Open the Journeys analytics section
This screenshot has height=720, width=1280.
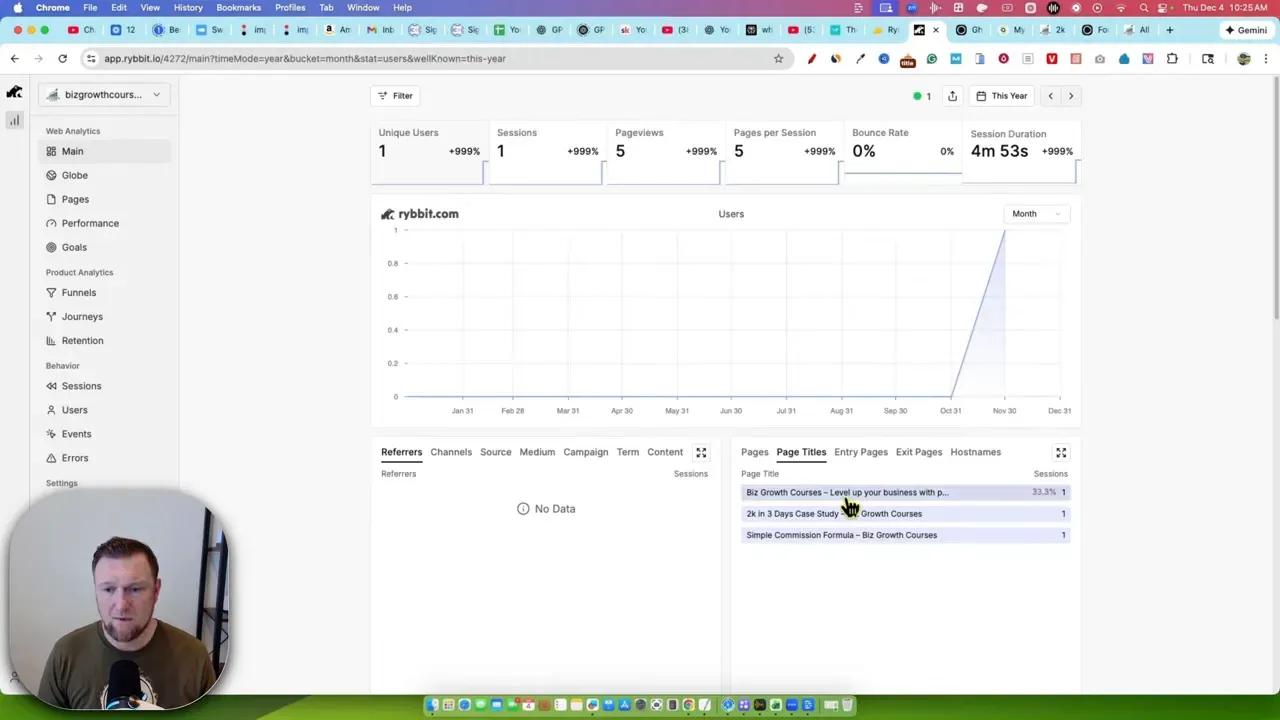click(x=82, y=316)
